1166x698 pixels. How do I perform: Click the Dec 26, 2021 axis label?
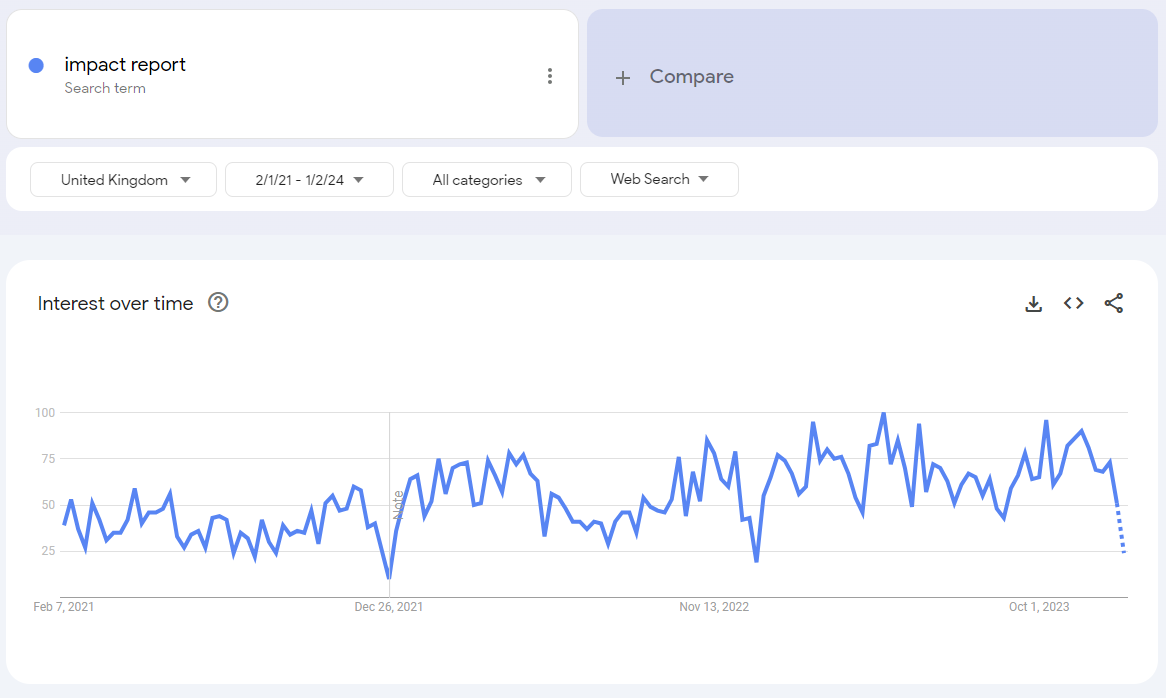[x=389, y=607]
